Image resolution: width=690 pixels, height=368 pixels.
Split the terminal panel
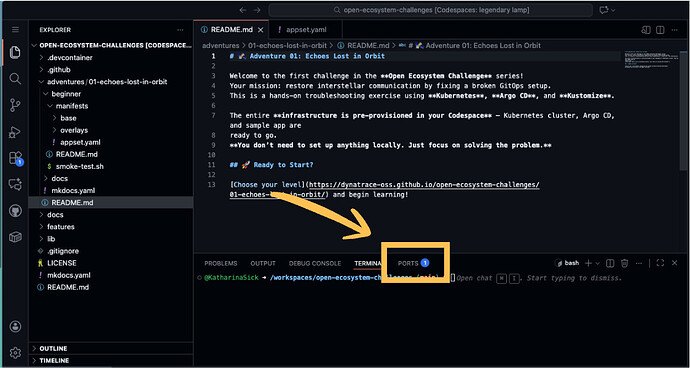610,263
